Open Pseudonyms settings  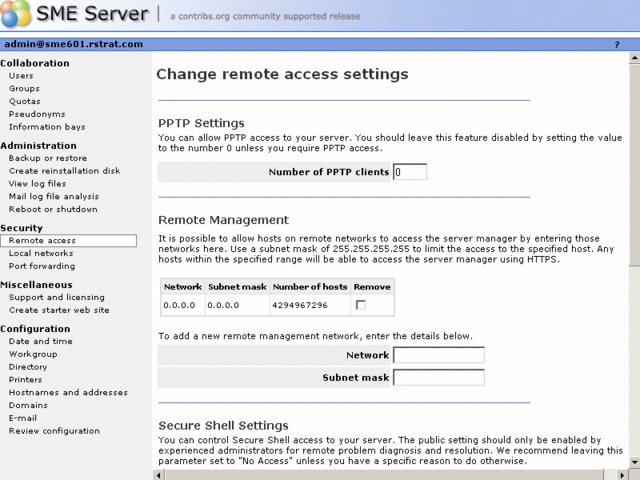coord(37,114)
